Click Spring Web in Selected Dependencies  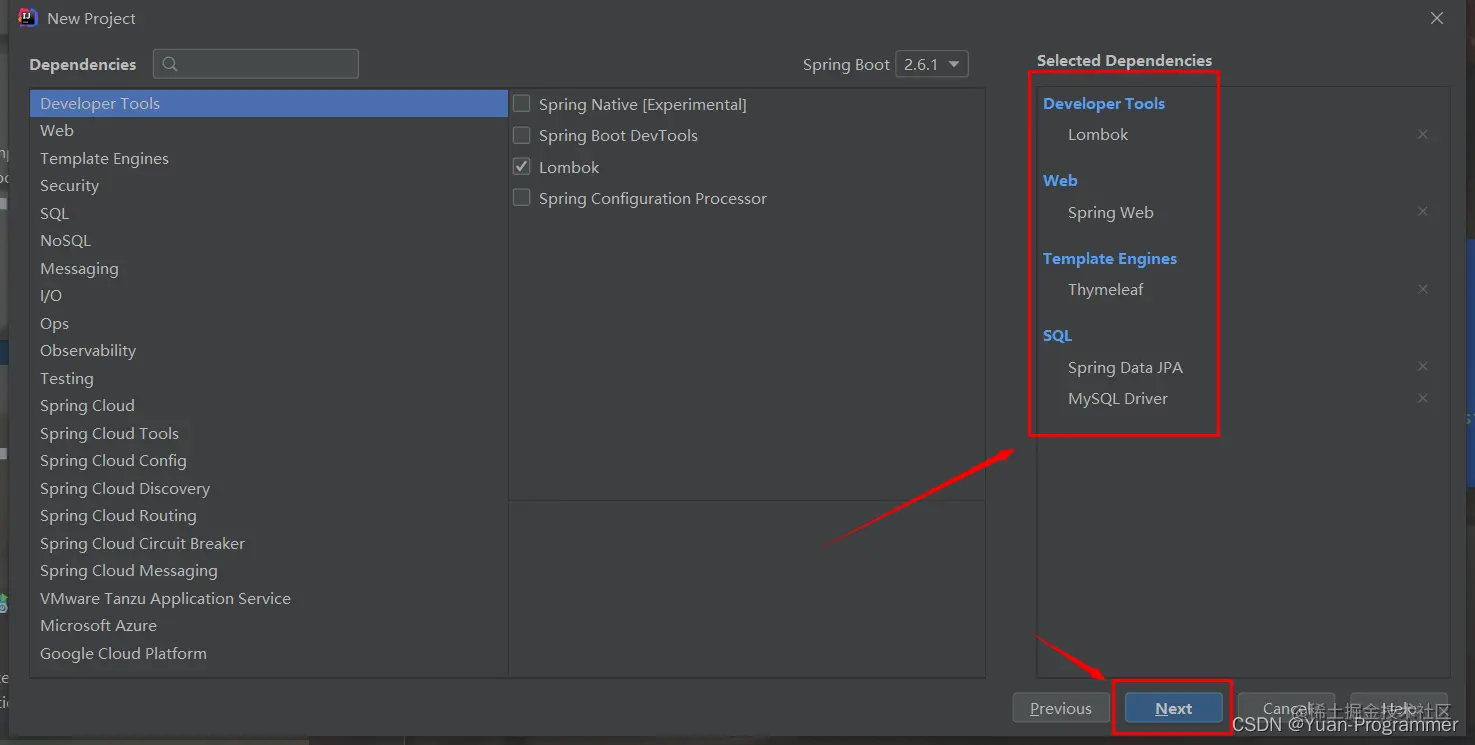pos(1110,212)
